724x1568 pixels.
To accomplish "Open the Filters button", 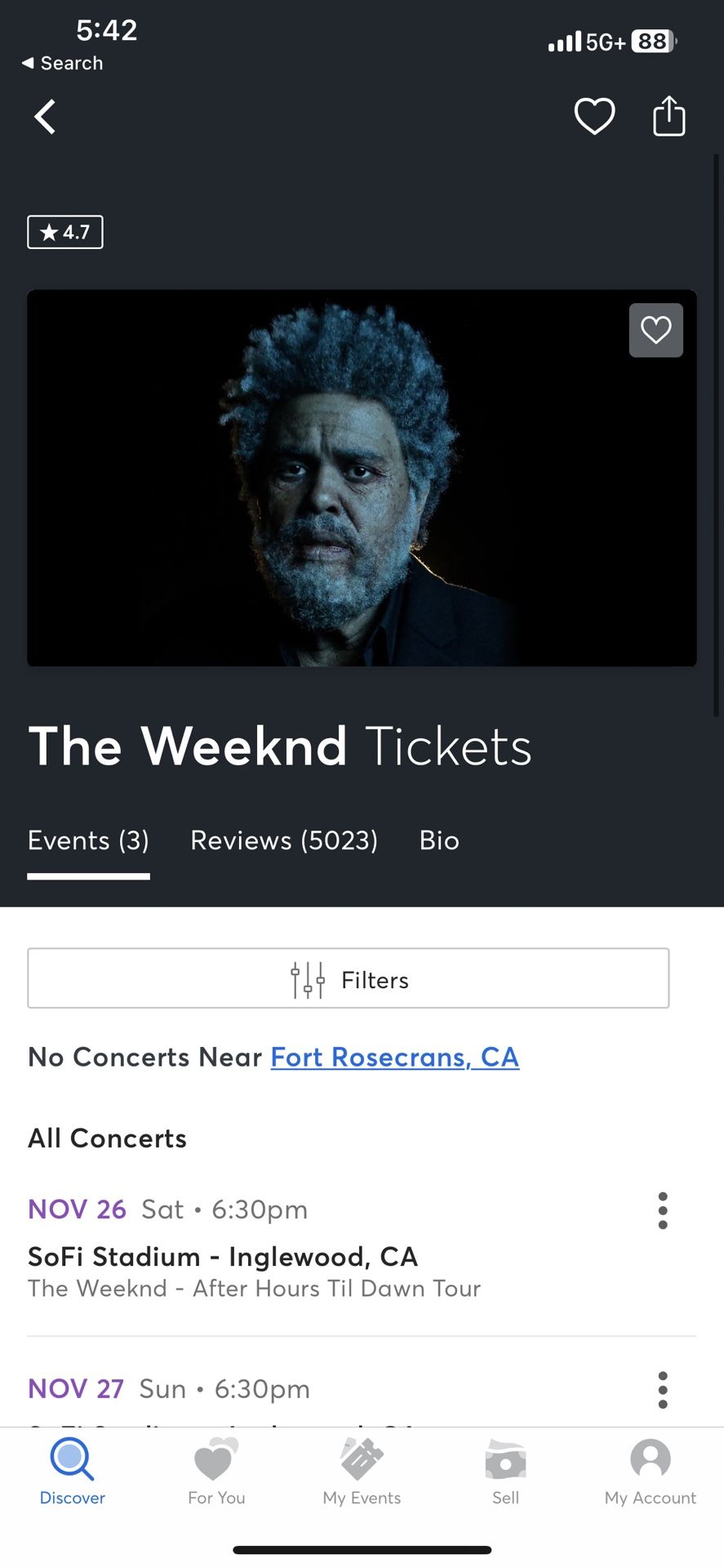I will (x=349, y=978).
